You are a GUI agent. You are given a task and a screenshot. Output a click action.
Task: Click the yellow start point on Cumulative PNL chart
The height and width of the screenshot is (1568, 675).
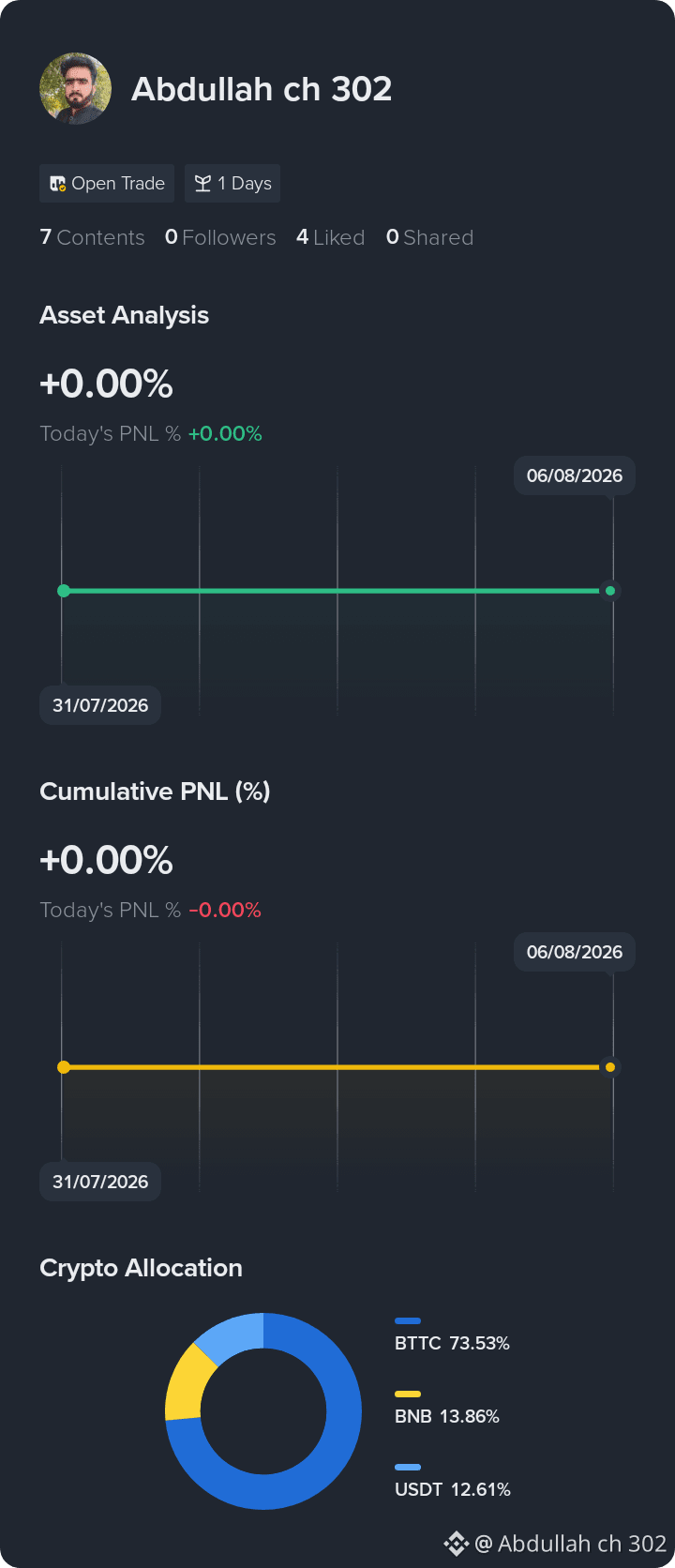click(x=64, y=1067)
